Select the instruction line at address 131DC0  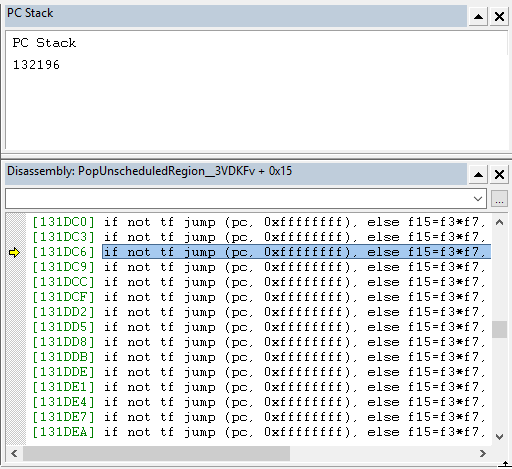click(x=258, y=222)
